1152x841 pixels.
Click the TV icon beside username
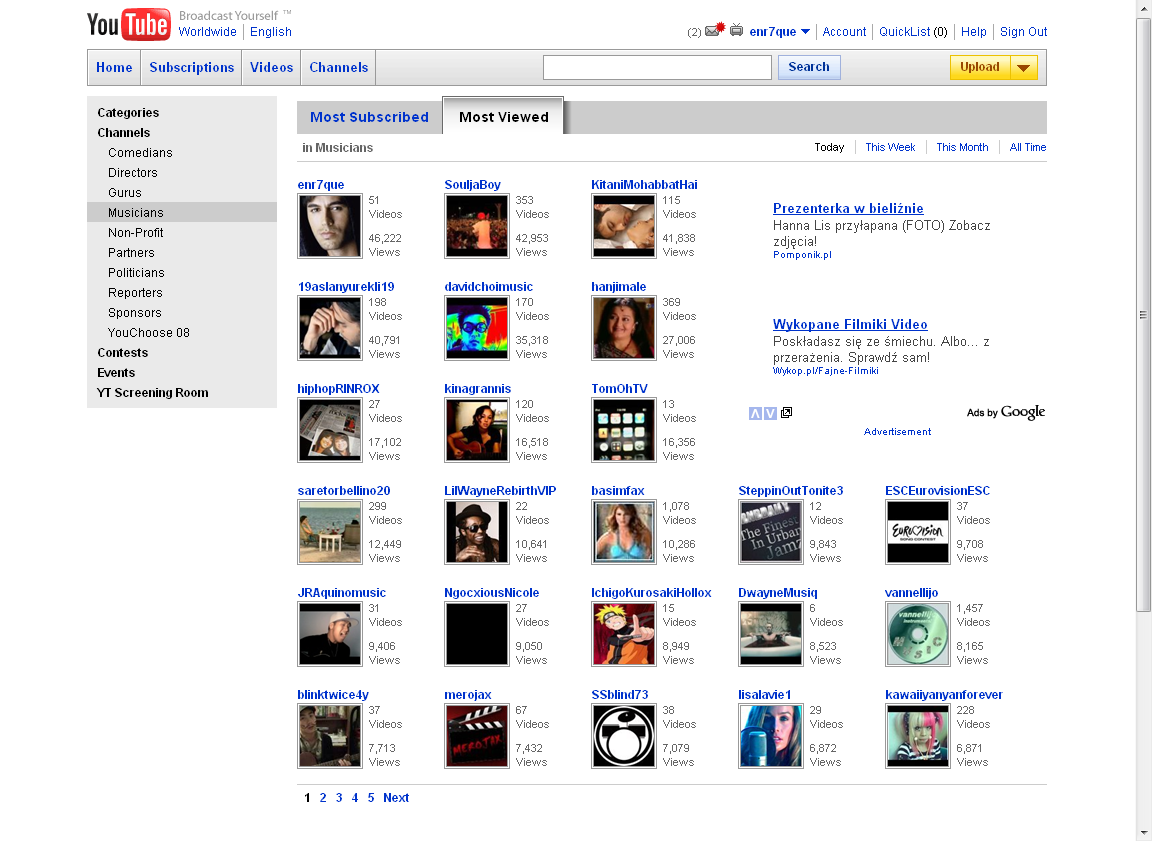click(736, 31)
